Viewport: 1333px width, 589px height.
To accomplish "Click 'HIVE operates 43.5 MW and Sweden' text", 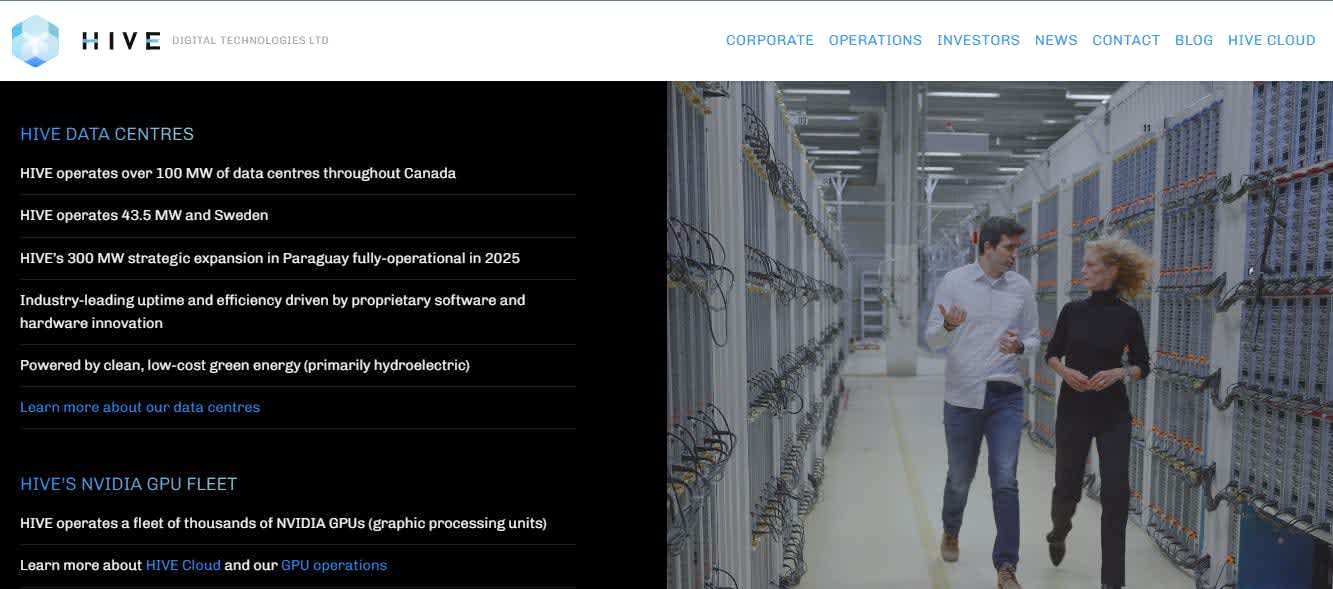I will tap(144, 215).
